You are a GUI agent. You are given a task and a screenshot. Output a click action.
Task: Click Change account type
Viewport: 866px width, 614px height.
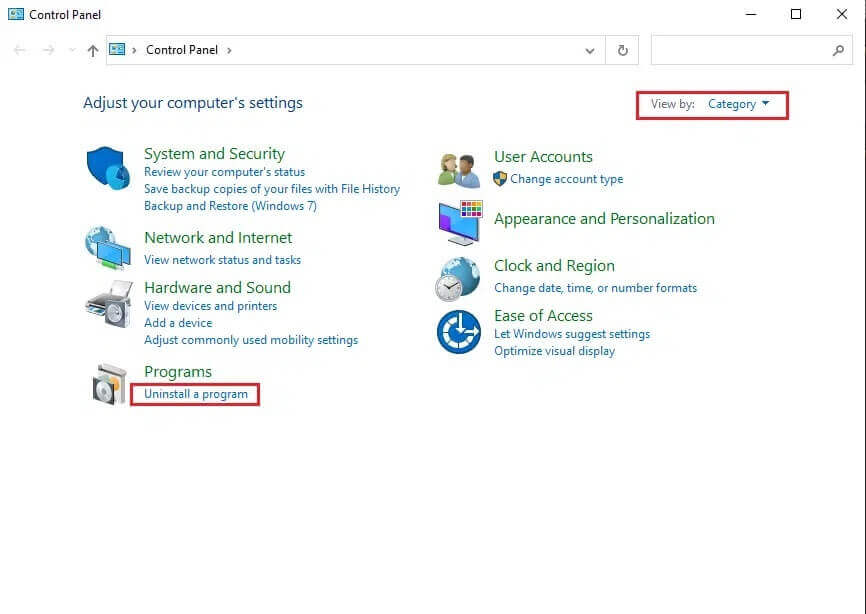[567, 179]
